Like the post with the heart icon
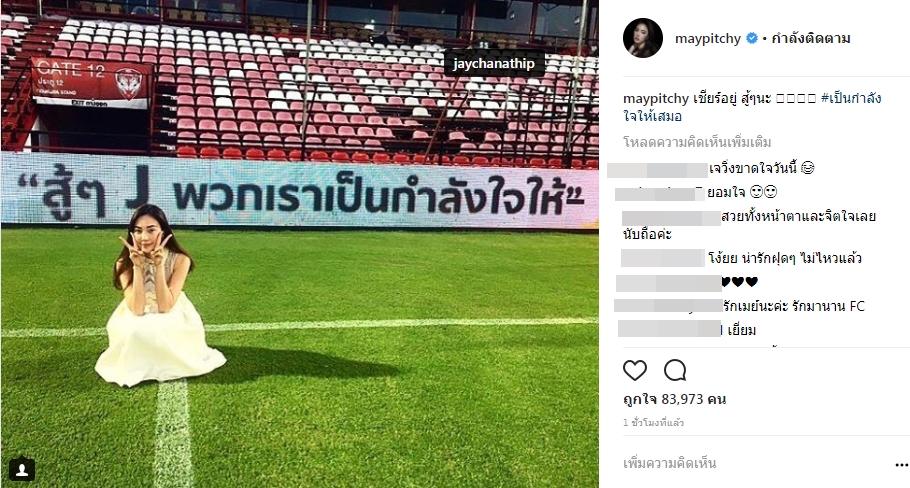The image size is (910, 488). [x=634, y=370]
